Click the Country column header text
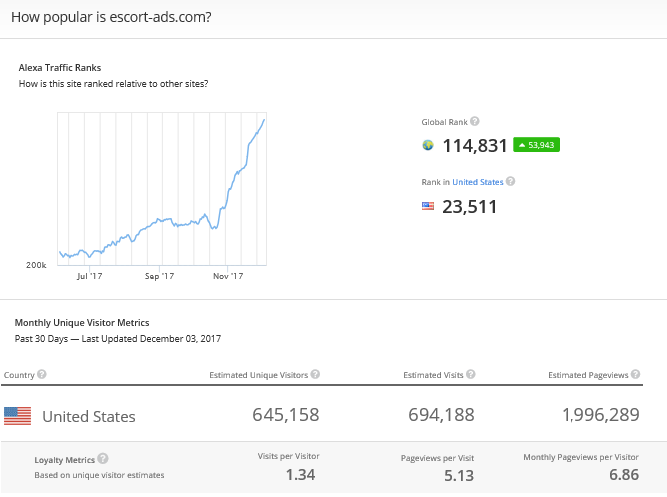Image resolution: width=667 pixels, height=497 pixels. [x=19, y=375]
